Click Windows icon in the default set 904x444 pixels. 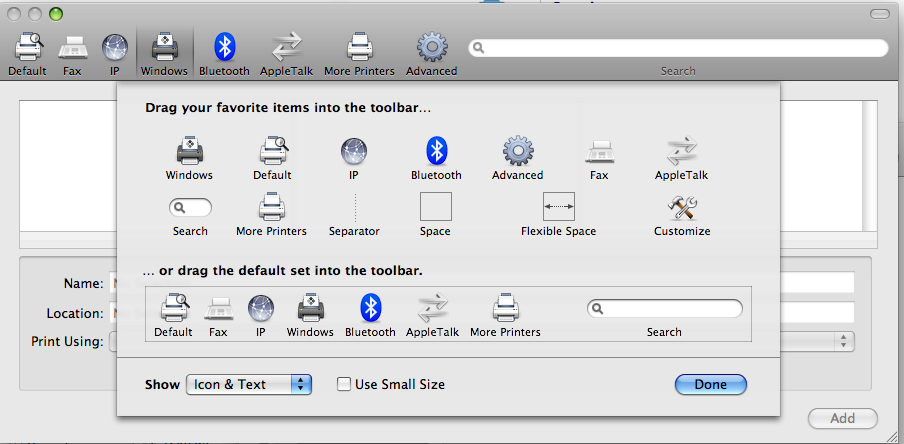[311, 308]
